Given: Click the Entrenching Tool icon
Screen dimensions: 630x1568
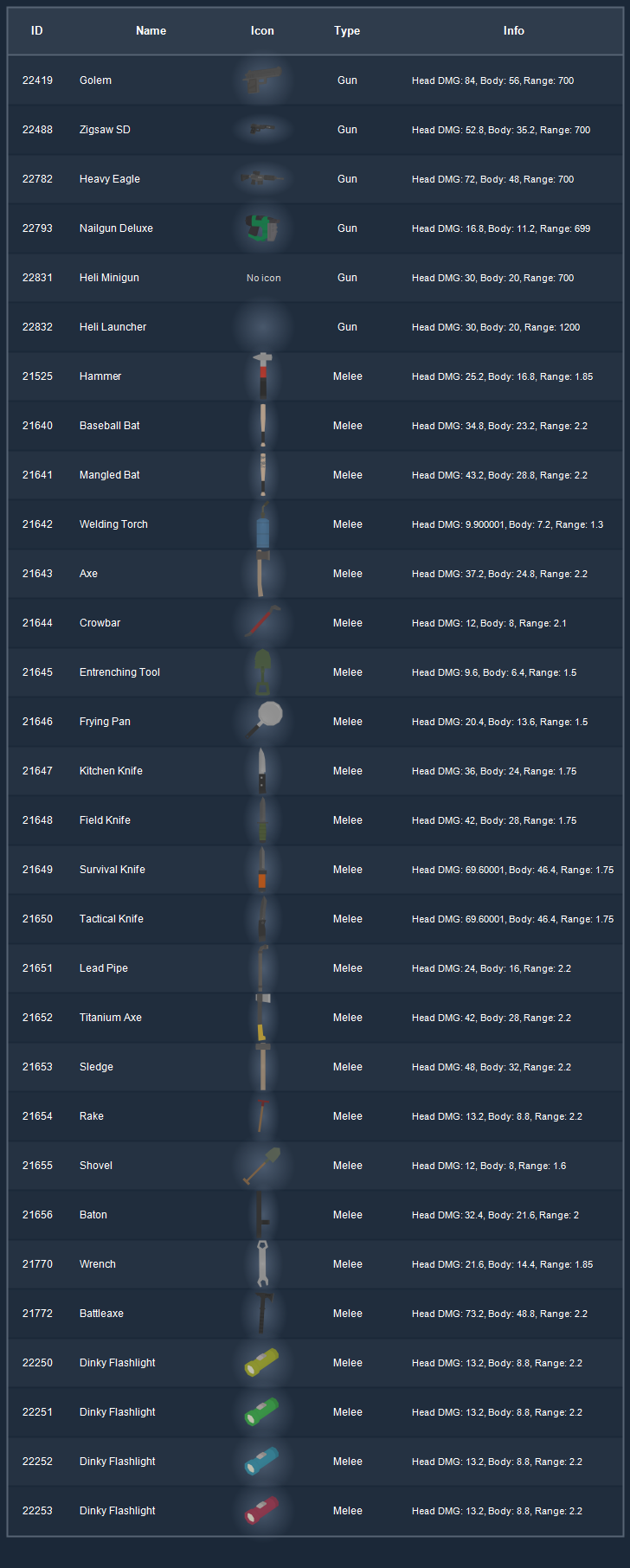Looking at the screenshot, I should [x=262, y=672].
